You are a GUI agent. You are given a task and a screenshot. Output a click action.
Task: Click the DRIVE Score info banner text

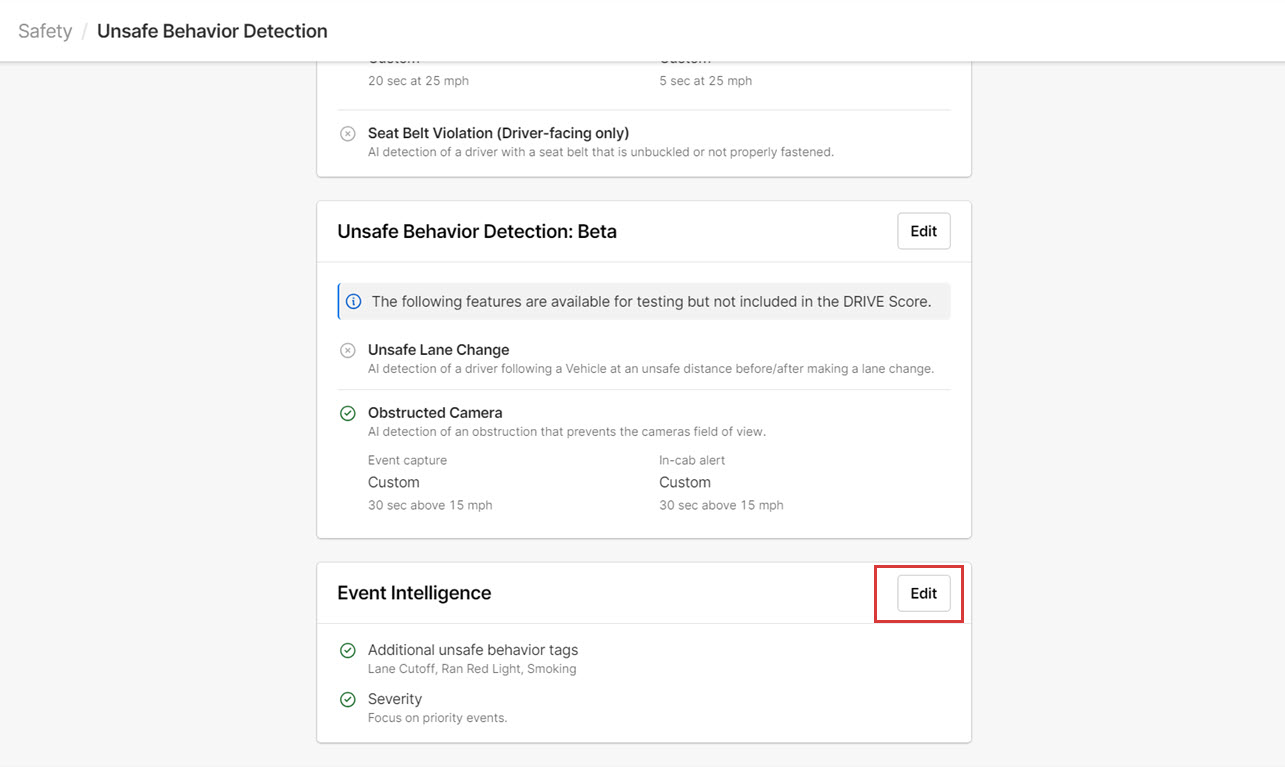(x=651, y=301)
